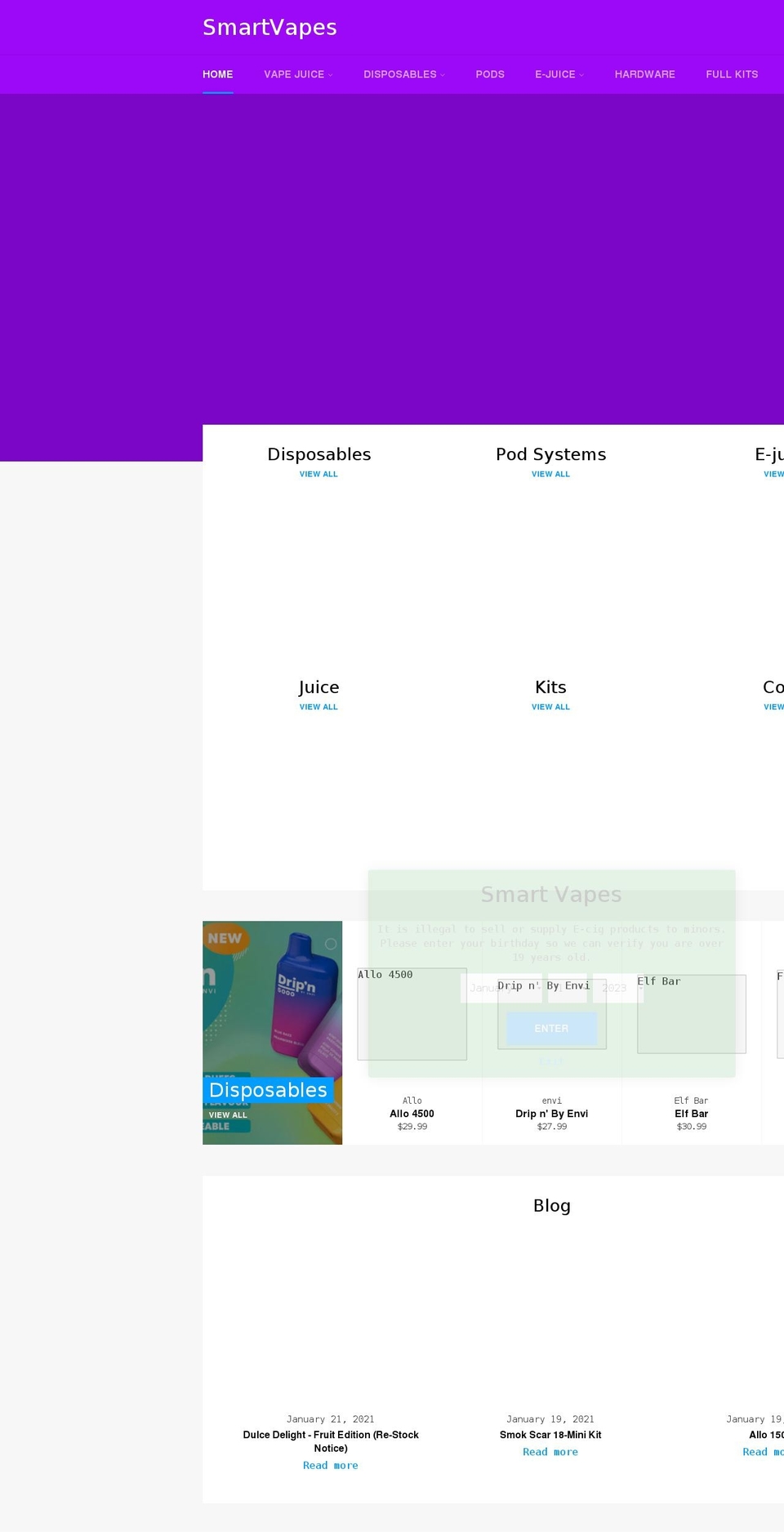Open the Elf Bar product title
Image resolution: width=784 pixels, height=1532 pixels.
[692, 1114]
